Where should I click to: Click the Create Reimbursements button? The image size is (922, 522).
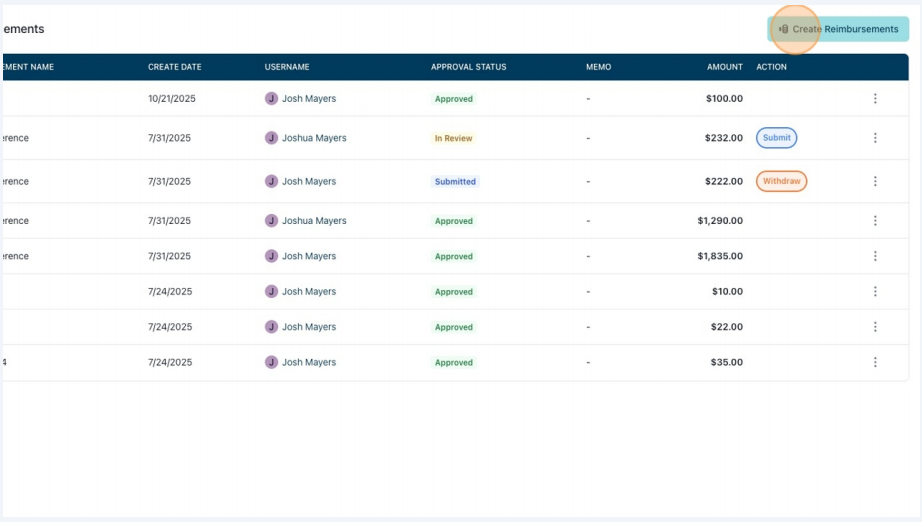pos(838,29)
